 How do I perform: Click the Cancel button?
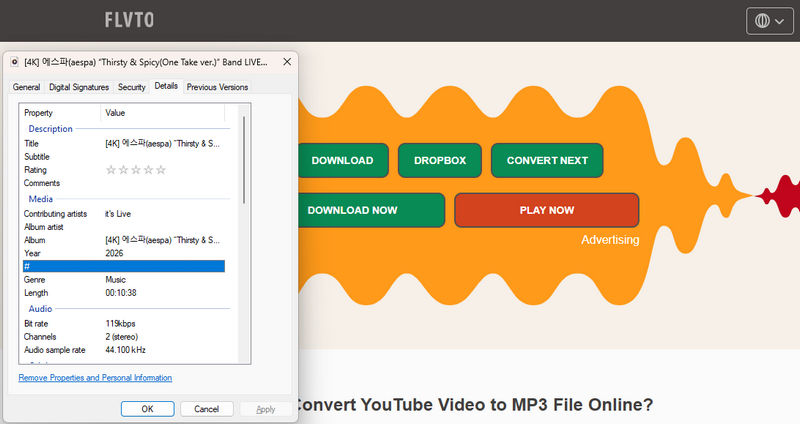[x=207, y=409]
